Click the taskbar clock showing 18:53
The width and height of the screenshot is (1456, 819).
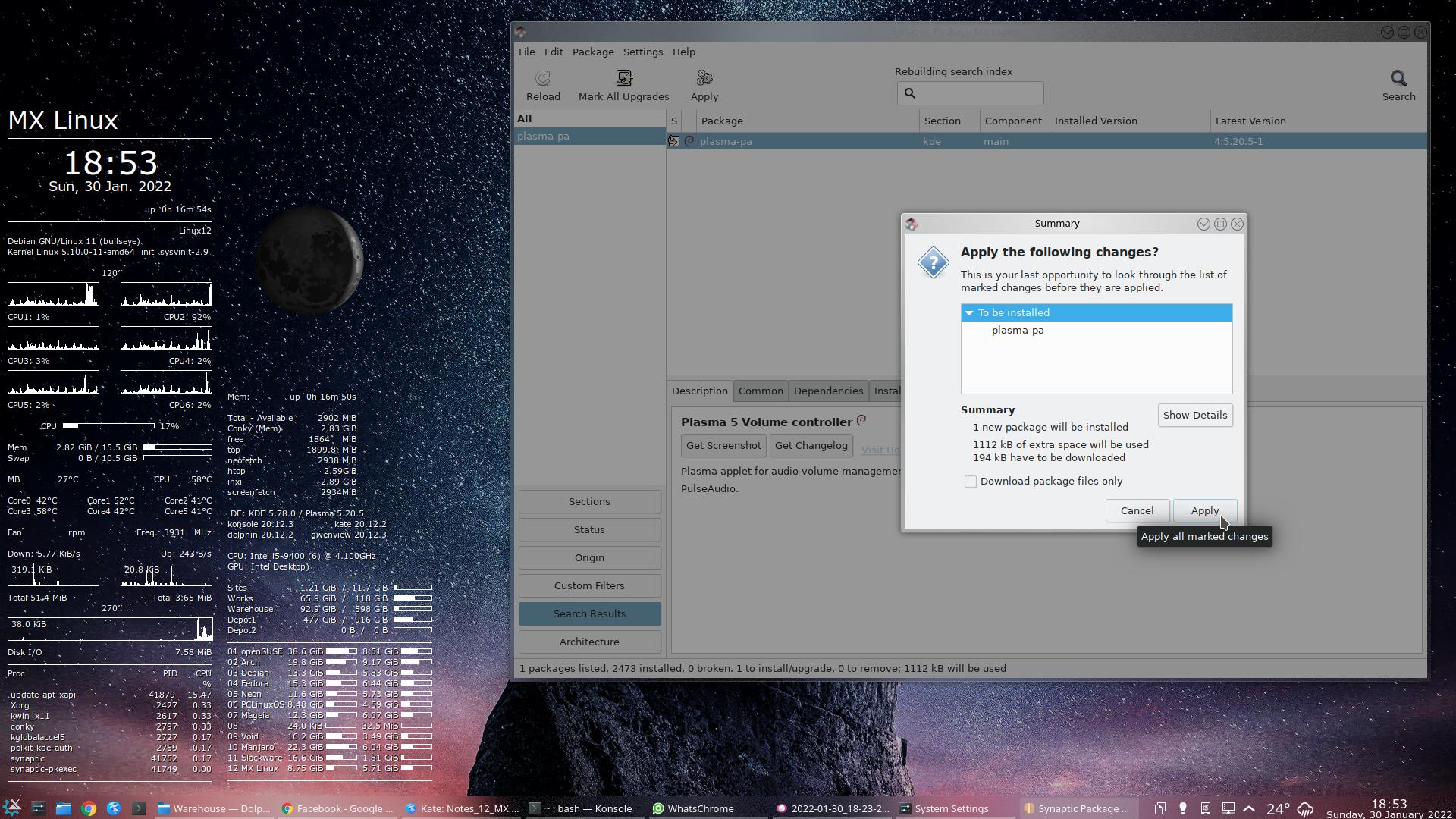tap(1389, 808)
